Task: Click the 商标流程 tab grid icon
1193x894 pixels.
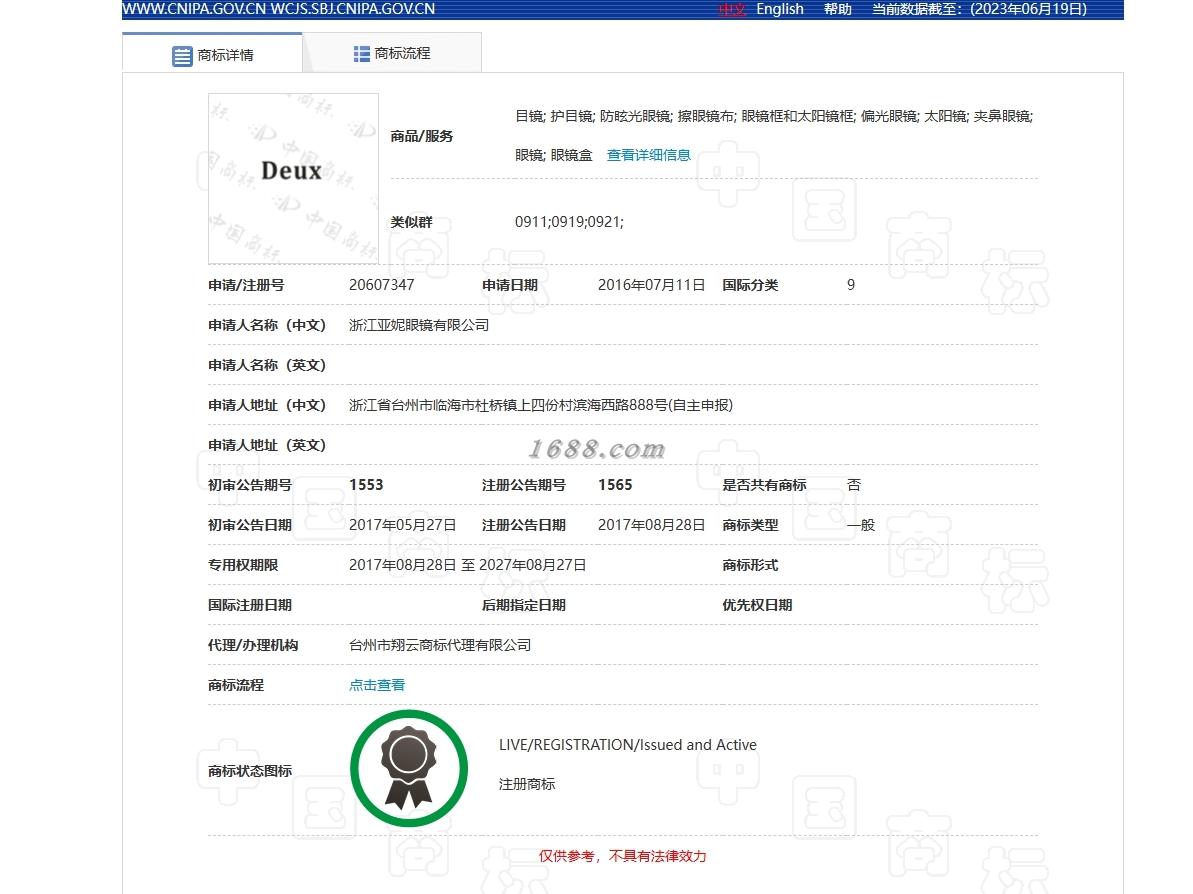Action: 361,54
